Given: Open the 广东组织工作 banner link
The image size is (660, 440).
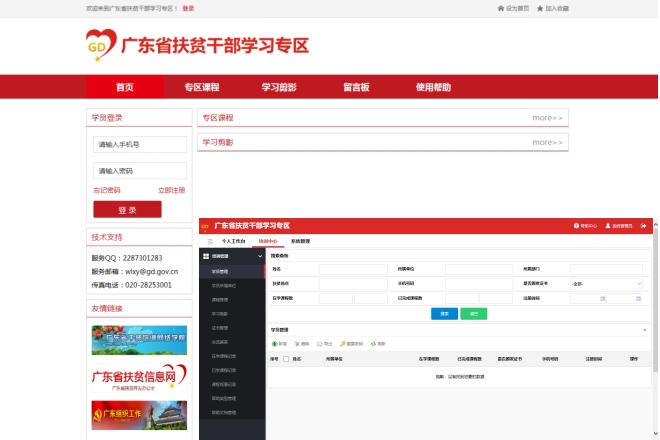Looking at the screenshot, I should pyautogui.click(x=139, y=415).
